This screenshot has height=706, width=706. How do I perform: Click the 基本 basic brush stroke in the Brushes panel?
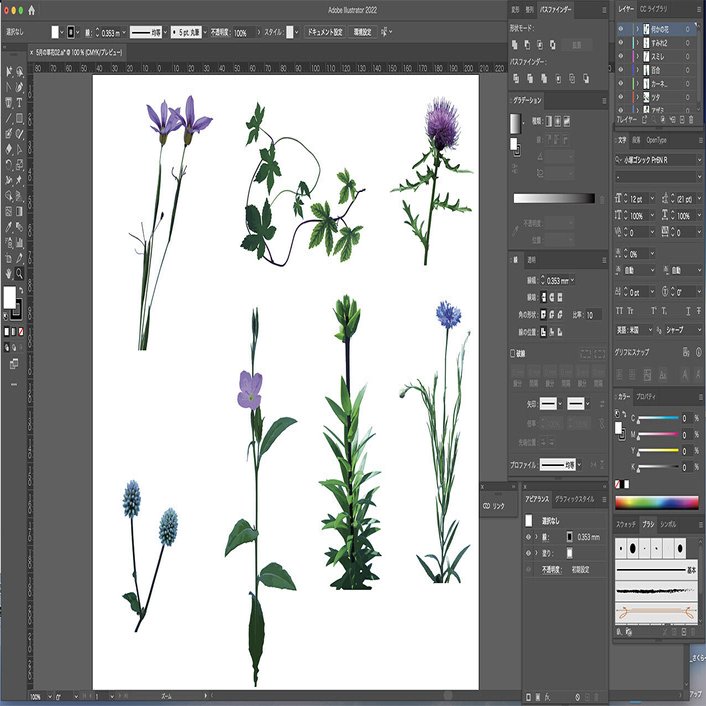656,570
